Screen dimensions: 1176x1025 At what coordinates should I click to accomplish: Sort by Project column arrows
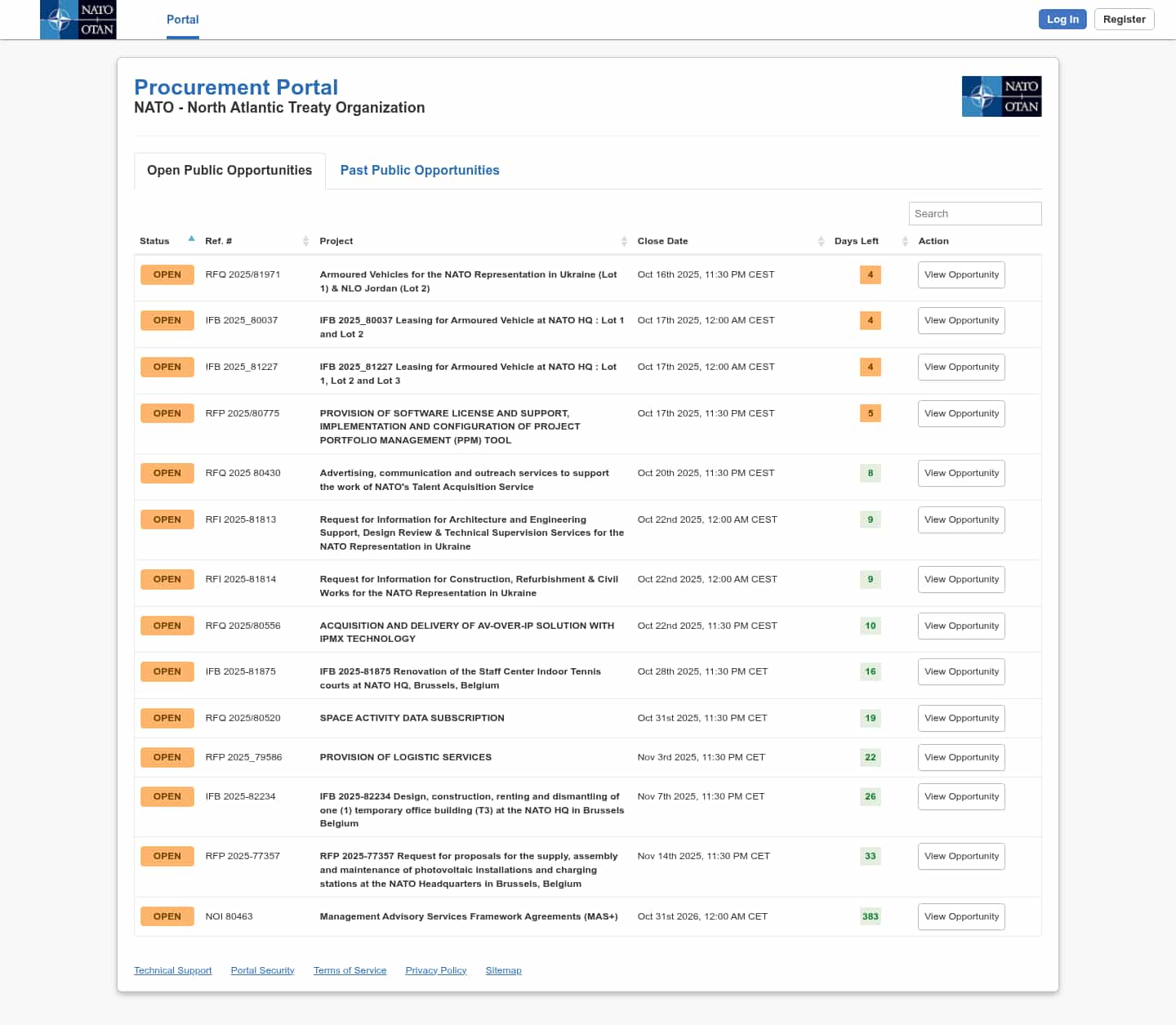point(624,241)
